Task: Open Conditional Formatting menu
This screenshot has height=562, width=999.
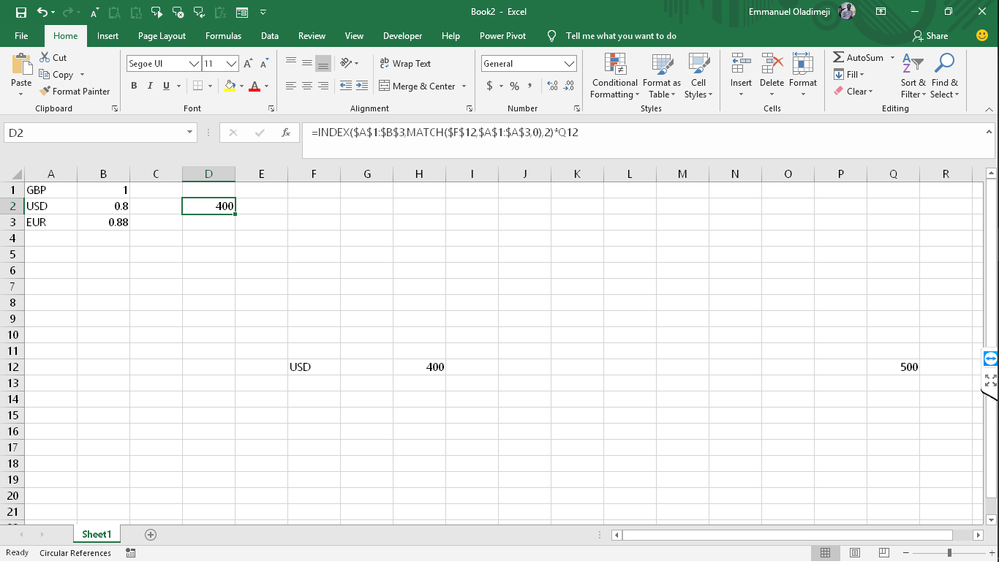Action: pyautogui.click(x=614, y=76)
